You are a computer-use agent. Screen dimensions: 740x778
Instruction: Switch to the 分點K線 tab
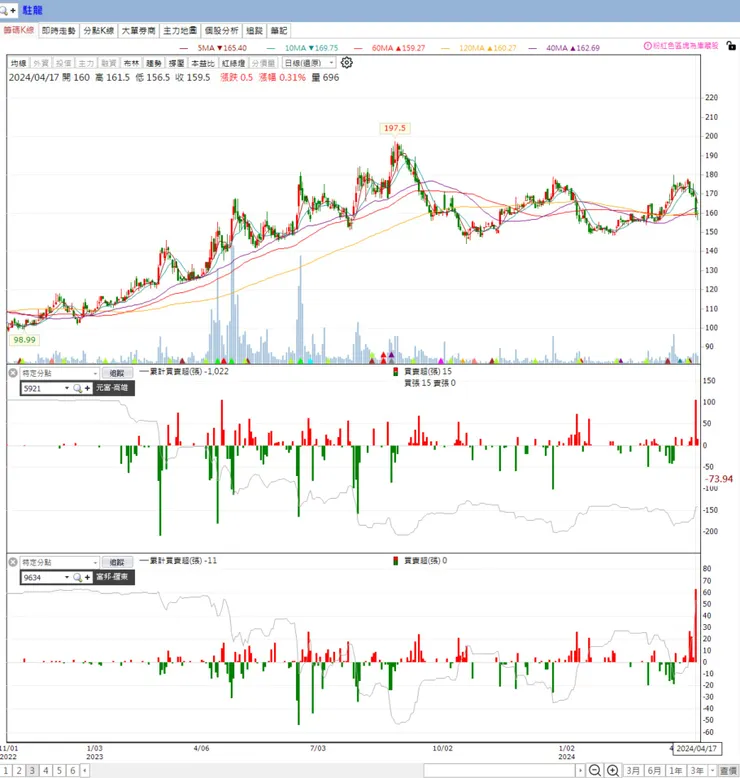(x=99, y=31)
